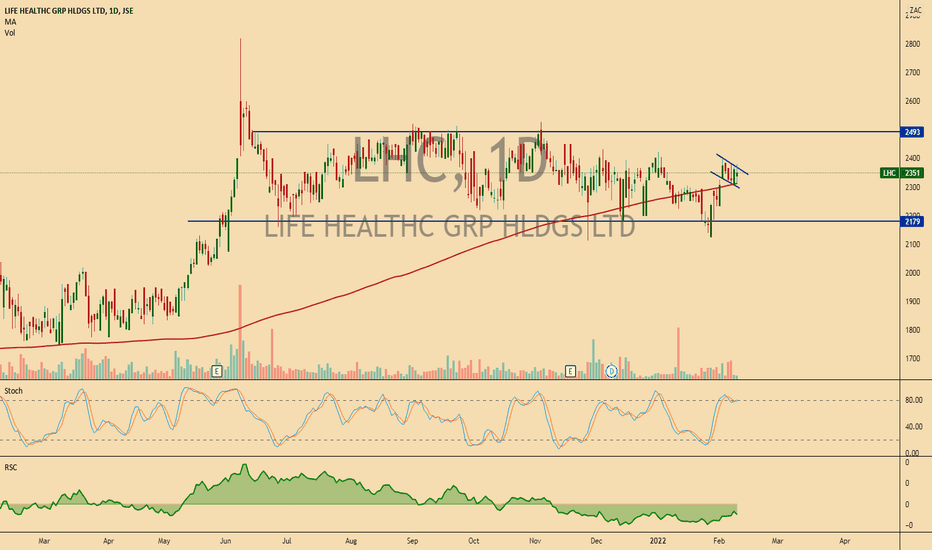Select the 2179 horizontal line price label

[912, 222]
